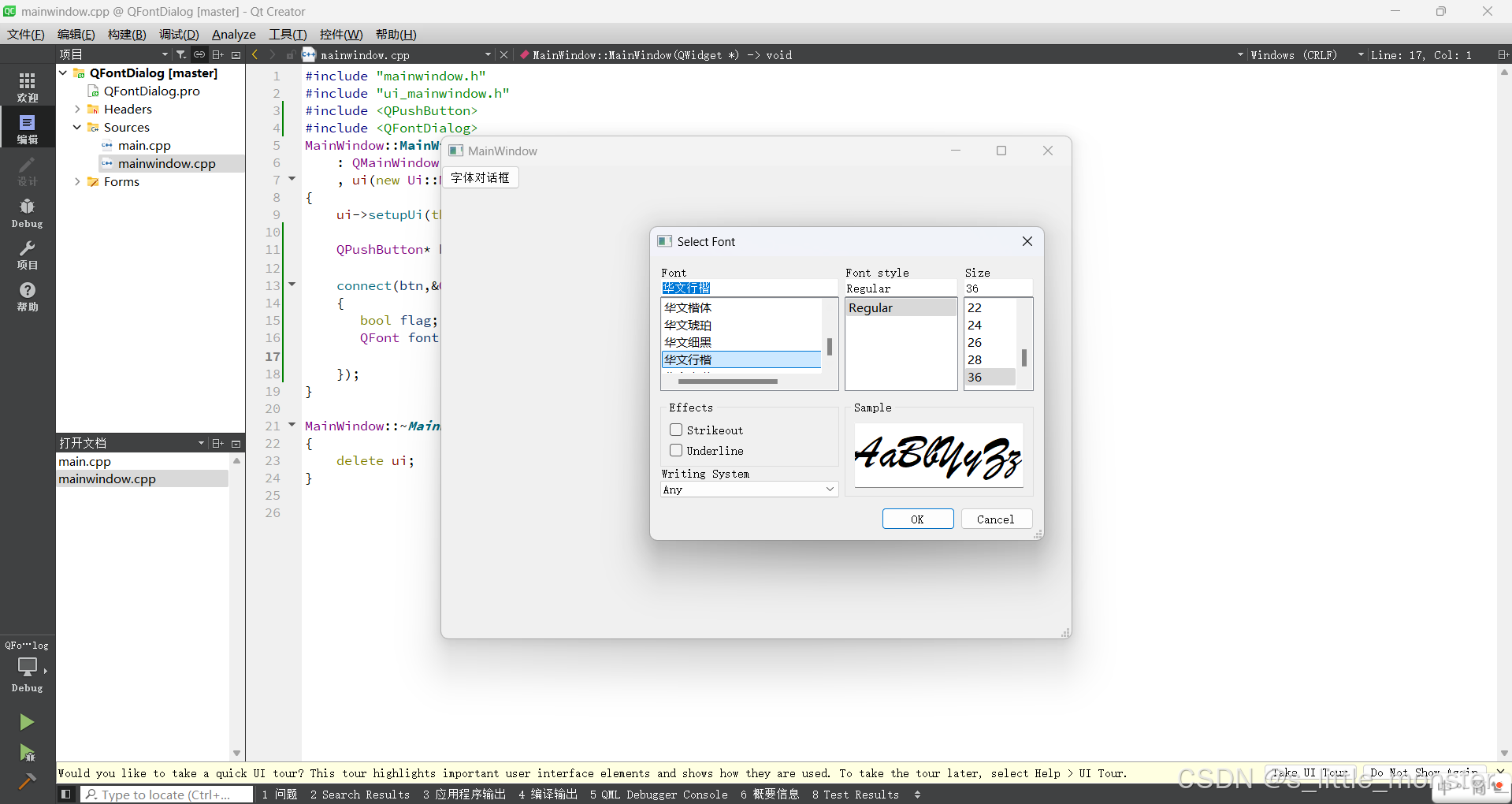
Task: Open the 控件(W) menu
Action: coord(341,34)
